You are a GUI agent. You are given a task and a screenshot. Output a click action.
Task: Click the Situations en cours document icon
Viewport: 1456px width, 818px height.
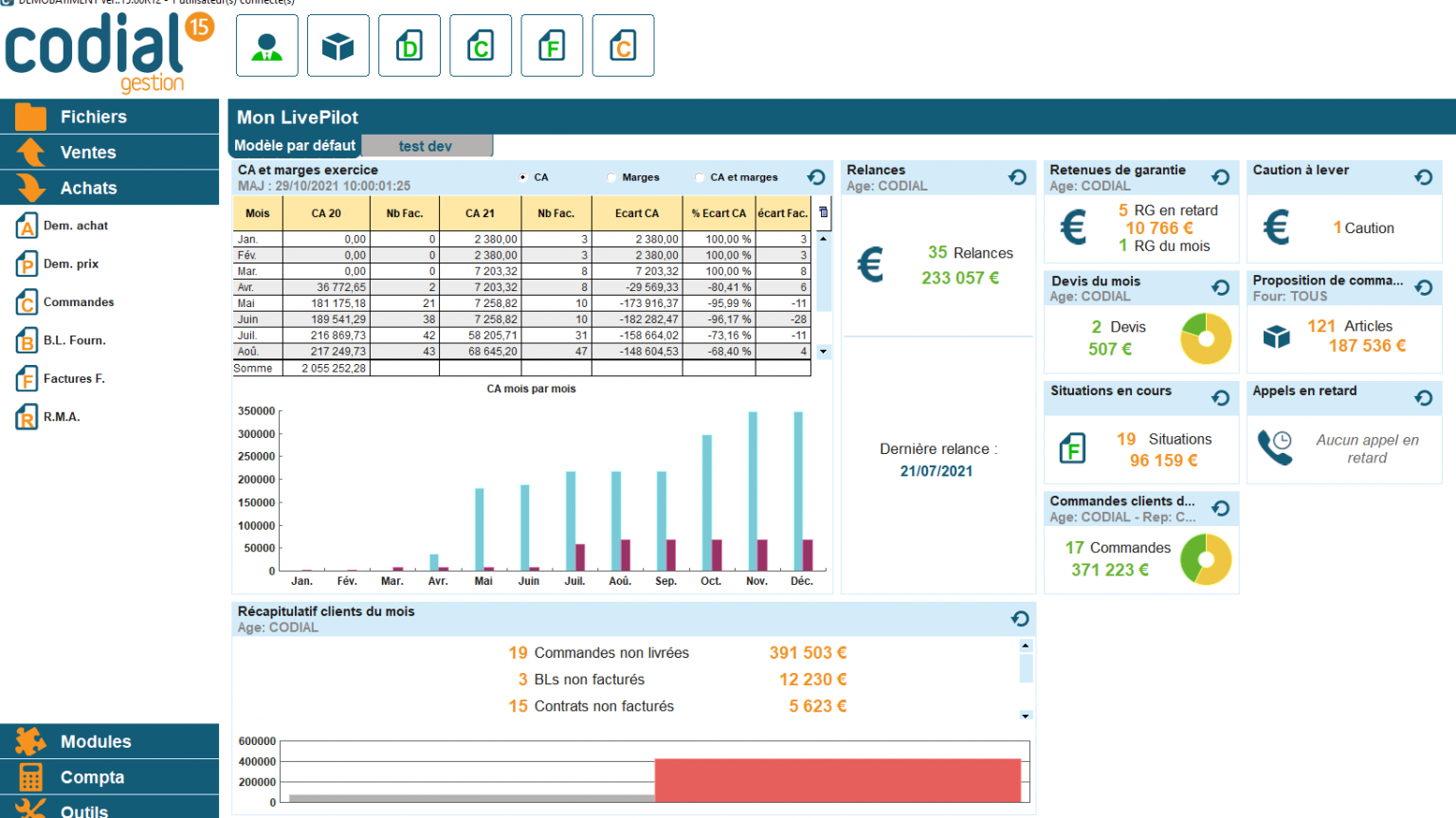(1072, 447)
